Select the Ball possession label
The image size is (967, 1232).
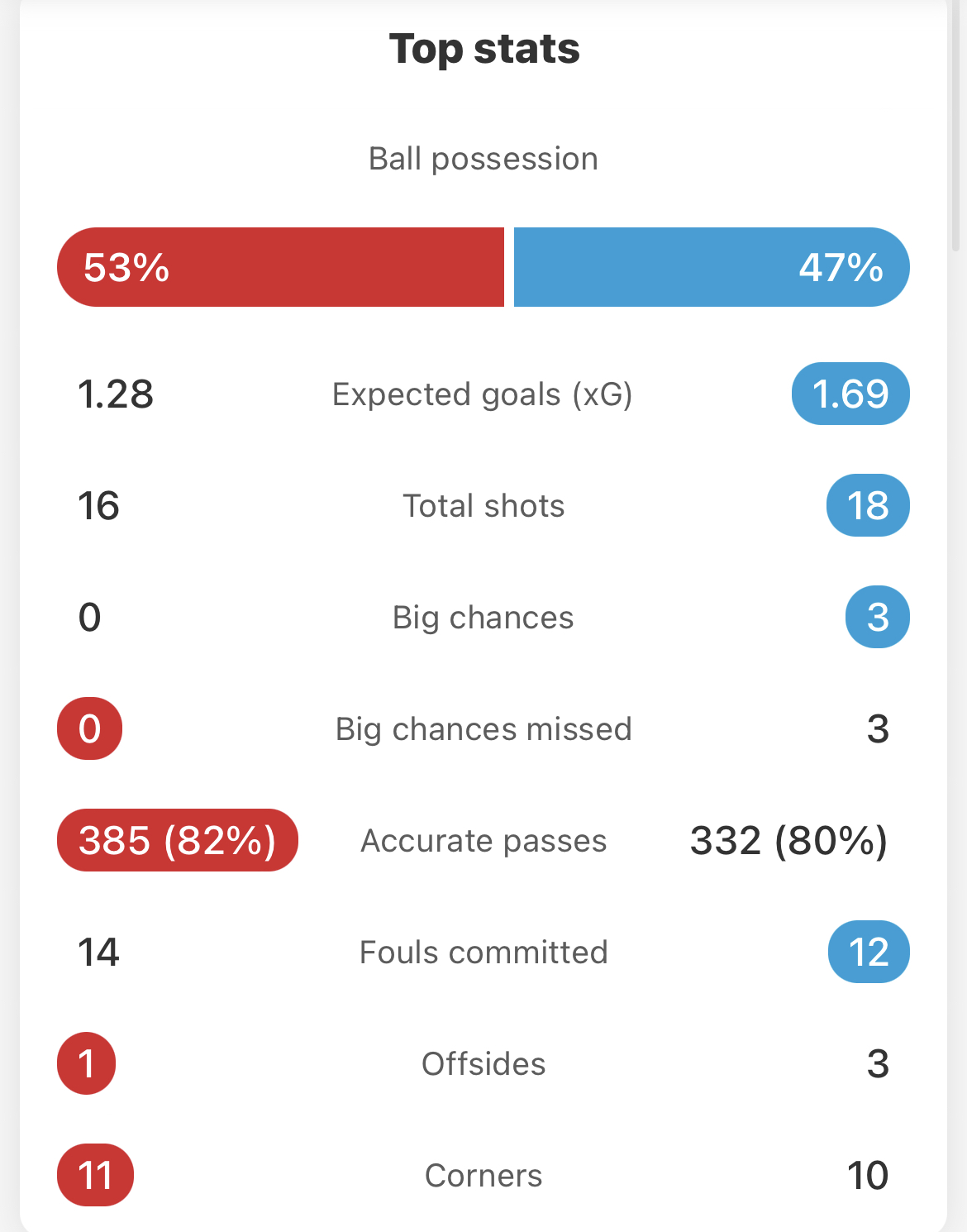(x=483, y=159)
